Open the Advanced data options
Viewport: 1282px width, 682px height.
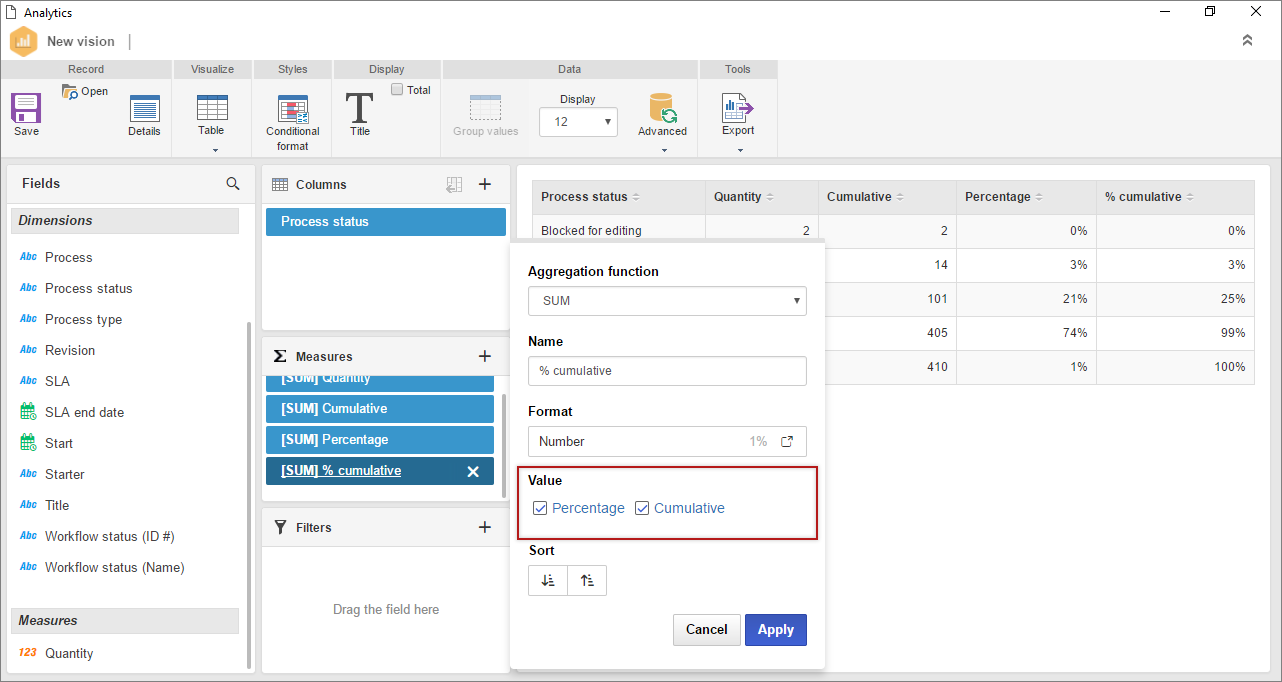662,108
